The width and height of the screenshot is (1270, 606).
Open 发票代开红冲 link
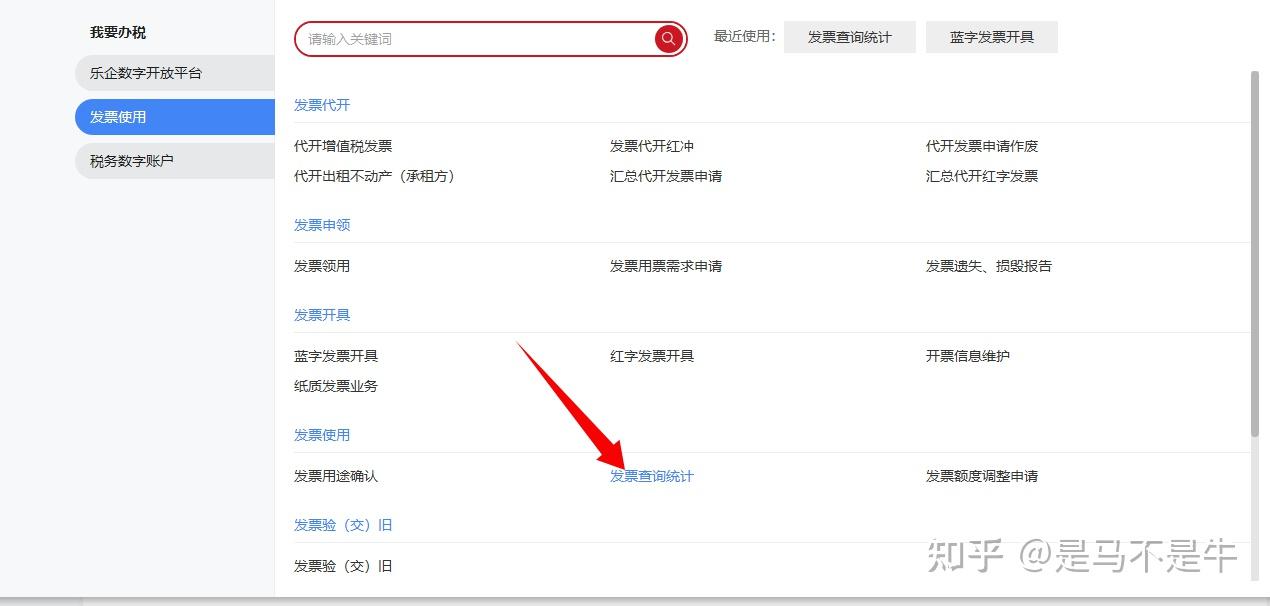click(652, 146)
